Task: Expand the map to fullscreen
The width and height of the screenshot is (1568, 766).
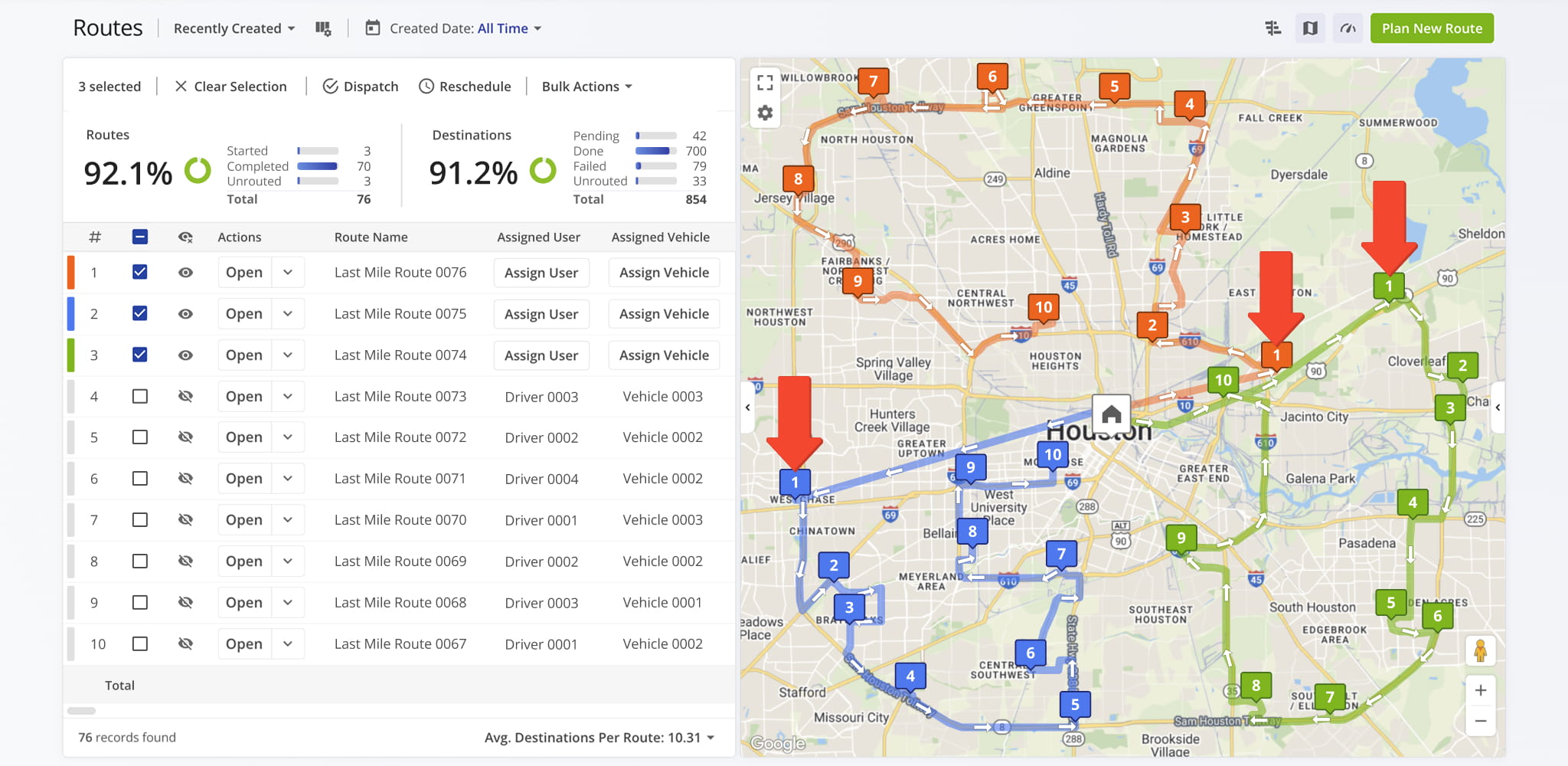Action: click(765, 82)
